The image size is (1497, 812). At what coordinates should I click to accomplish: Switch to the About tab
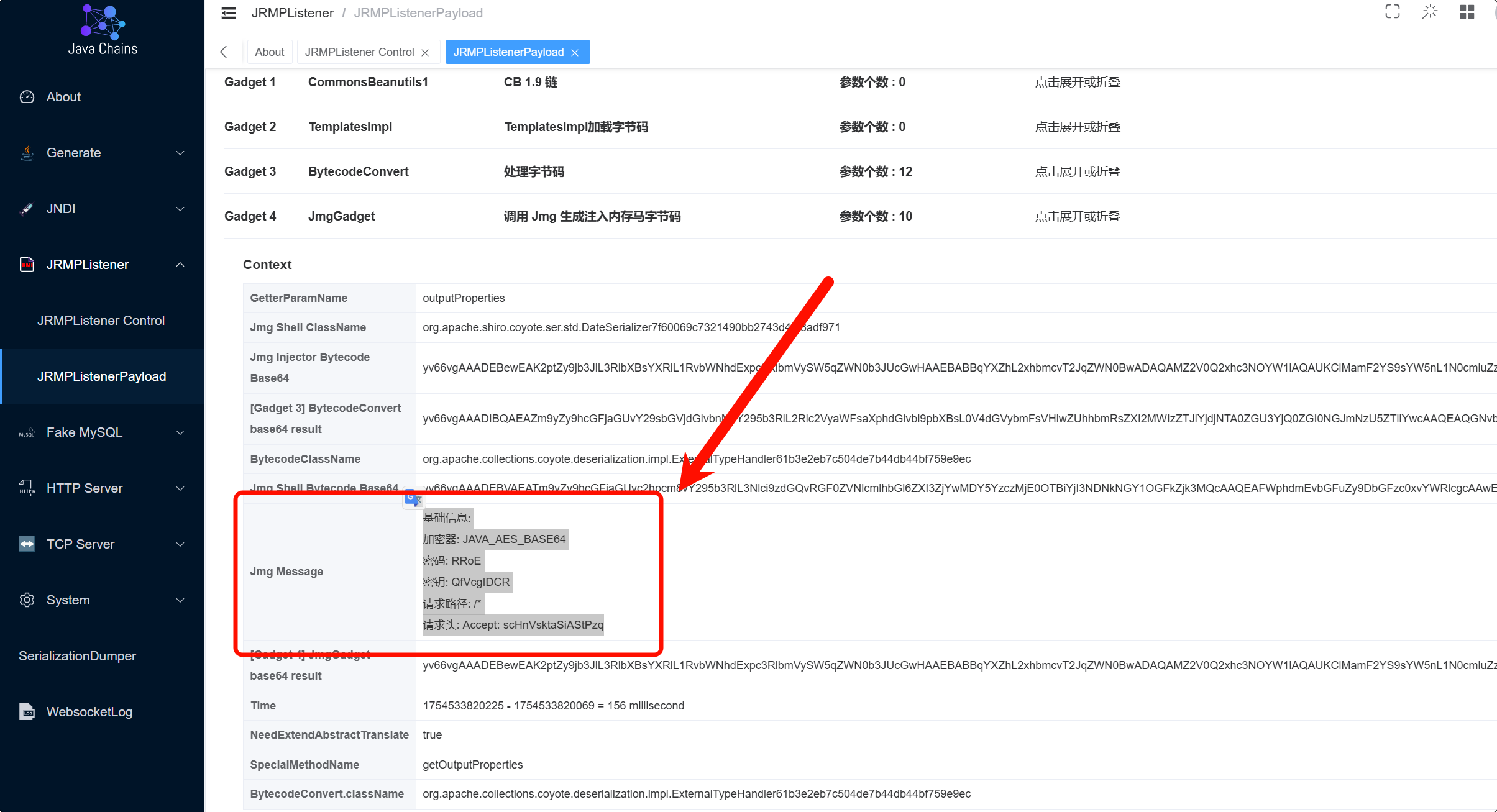[269, 52]
